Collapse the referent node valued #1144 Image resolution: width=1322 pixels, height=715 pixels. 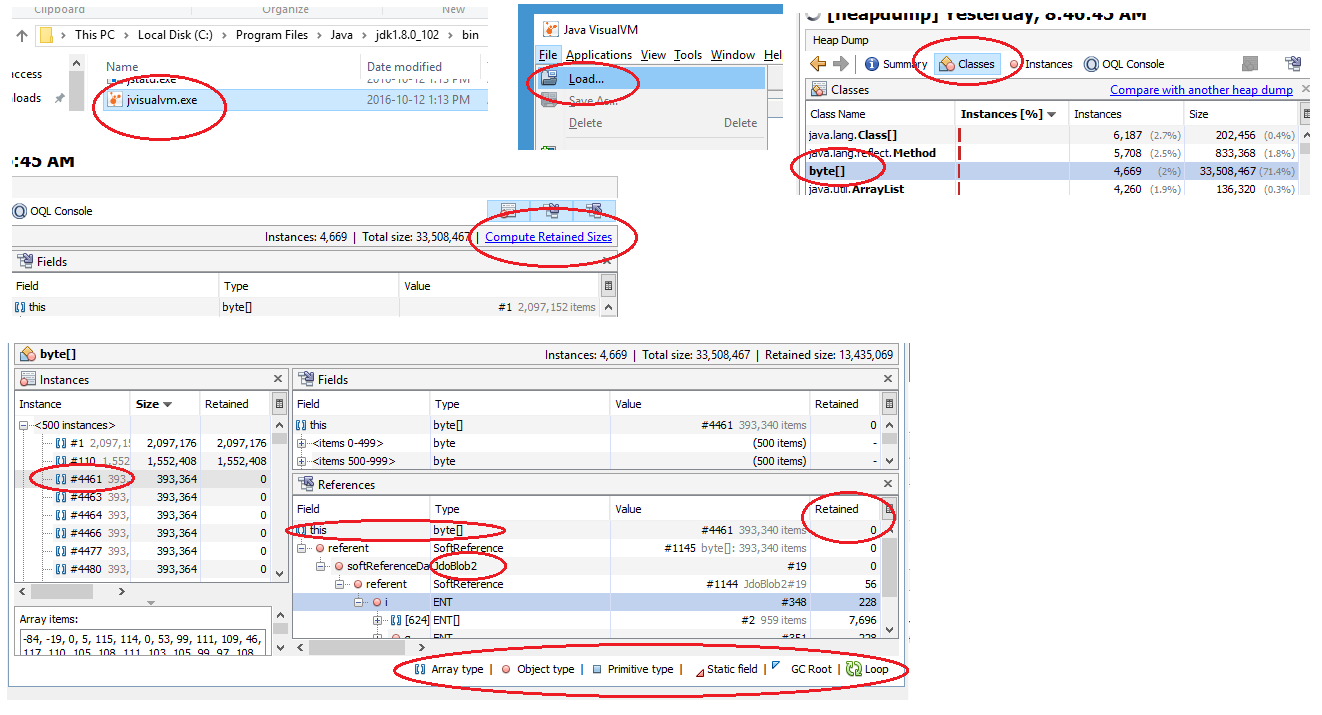point(340,584)
